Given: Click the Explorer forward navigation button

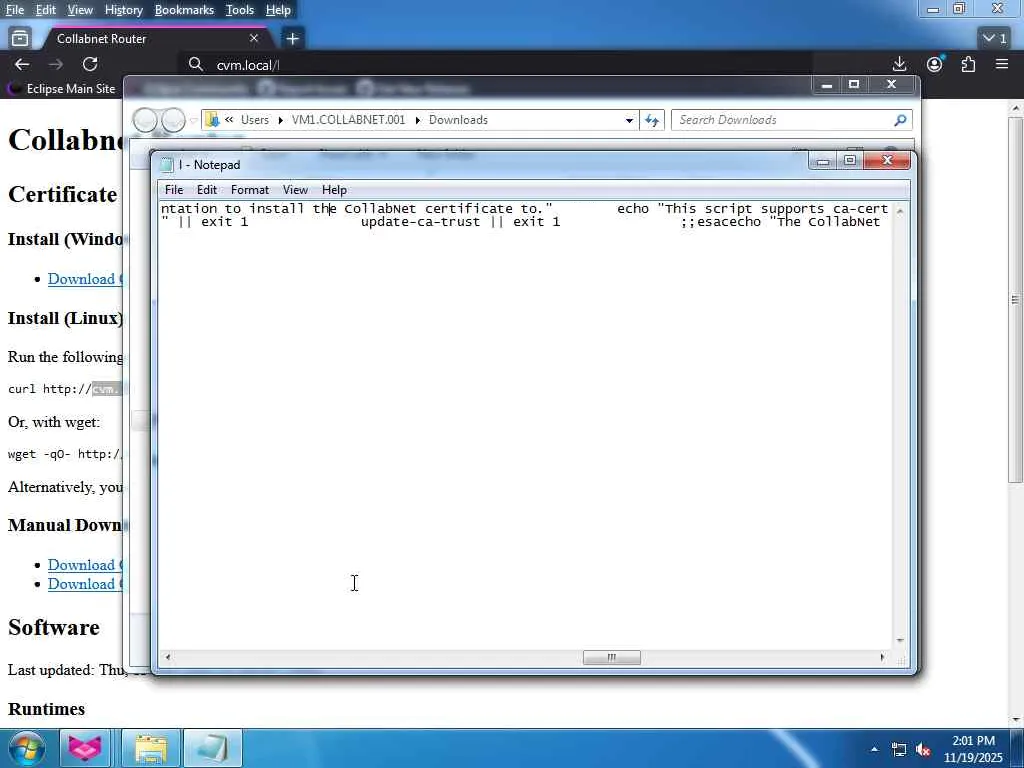Looking at the screenshot, I should click(x=172, y=120).
